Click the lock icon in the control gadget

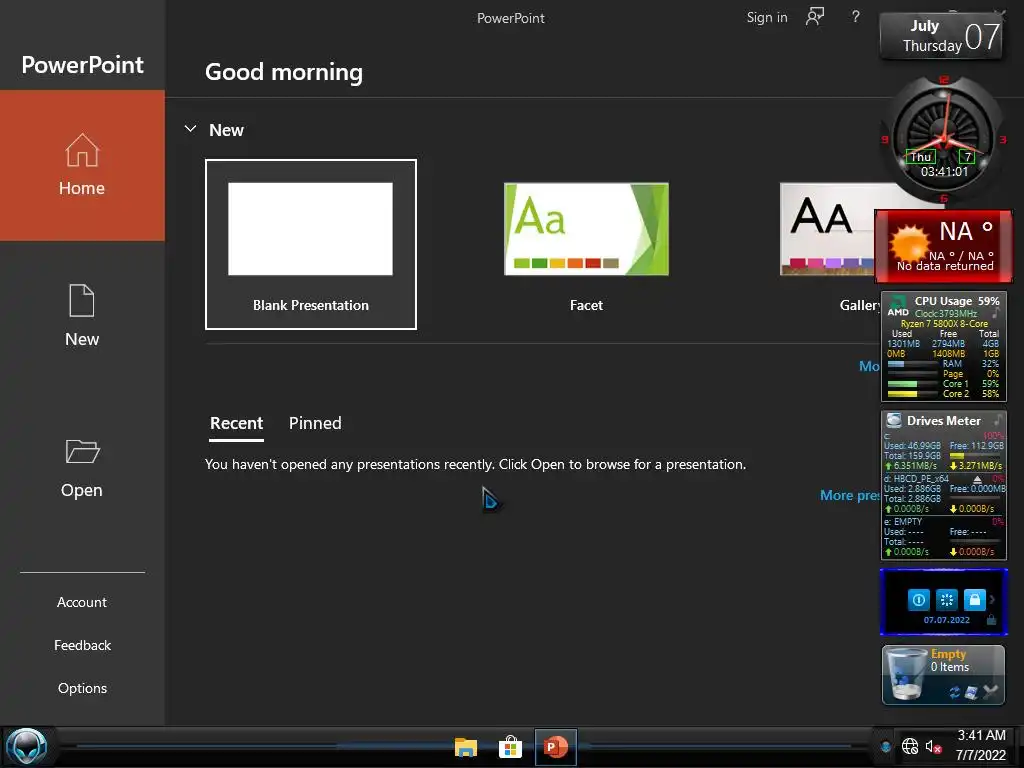pos(974,599)
